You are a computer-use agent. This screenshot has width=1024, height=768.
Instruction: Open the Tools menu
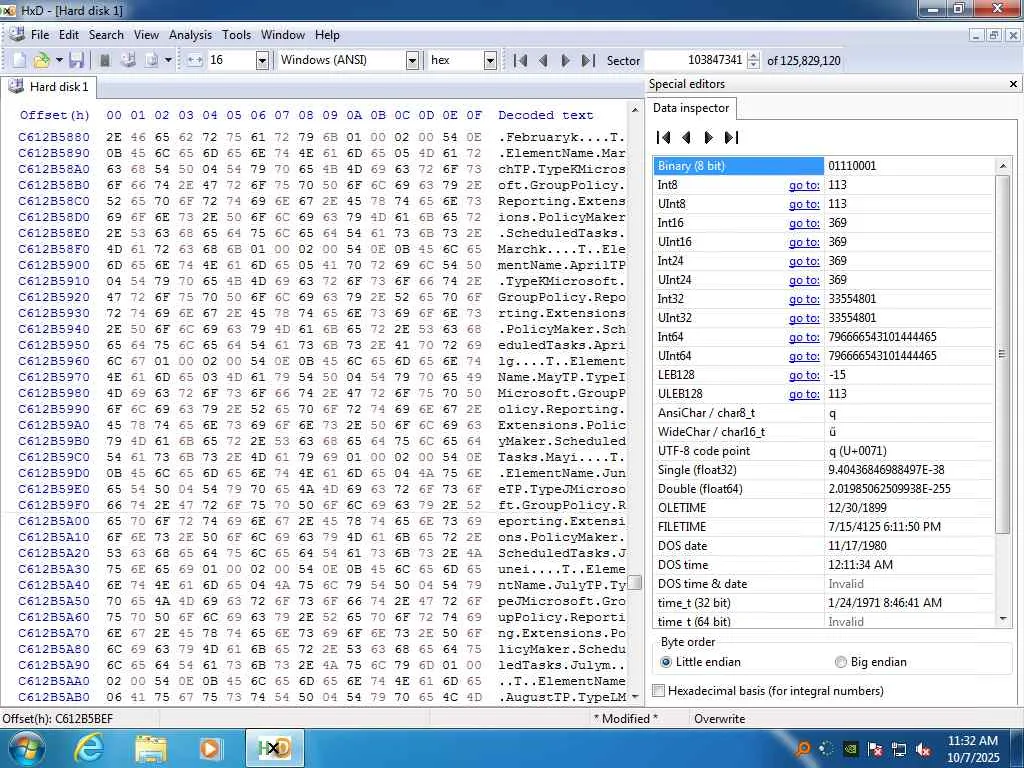click(236, 35)
